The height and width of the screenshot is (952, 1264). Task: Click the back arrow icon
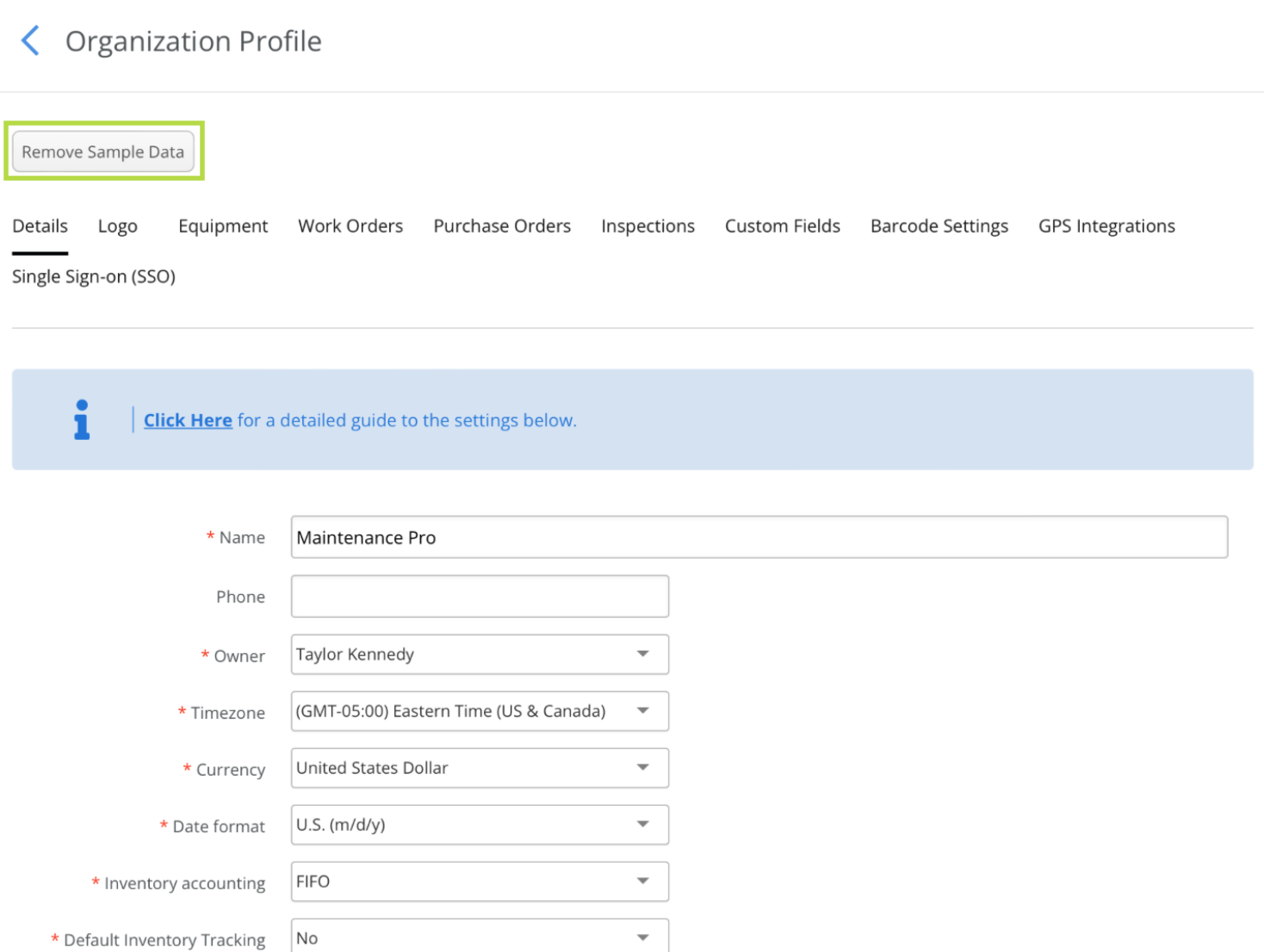coord(30,40)
